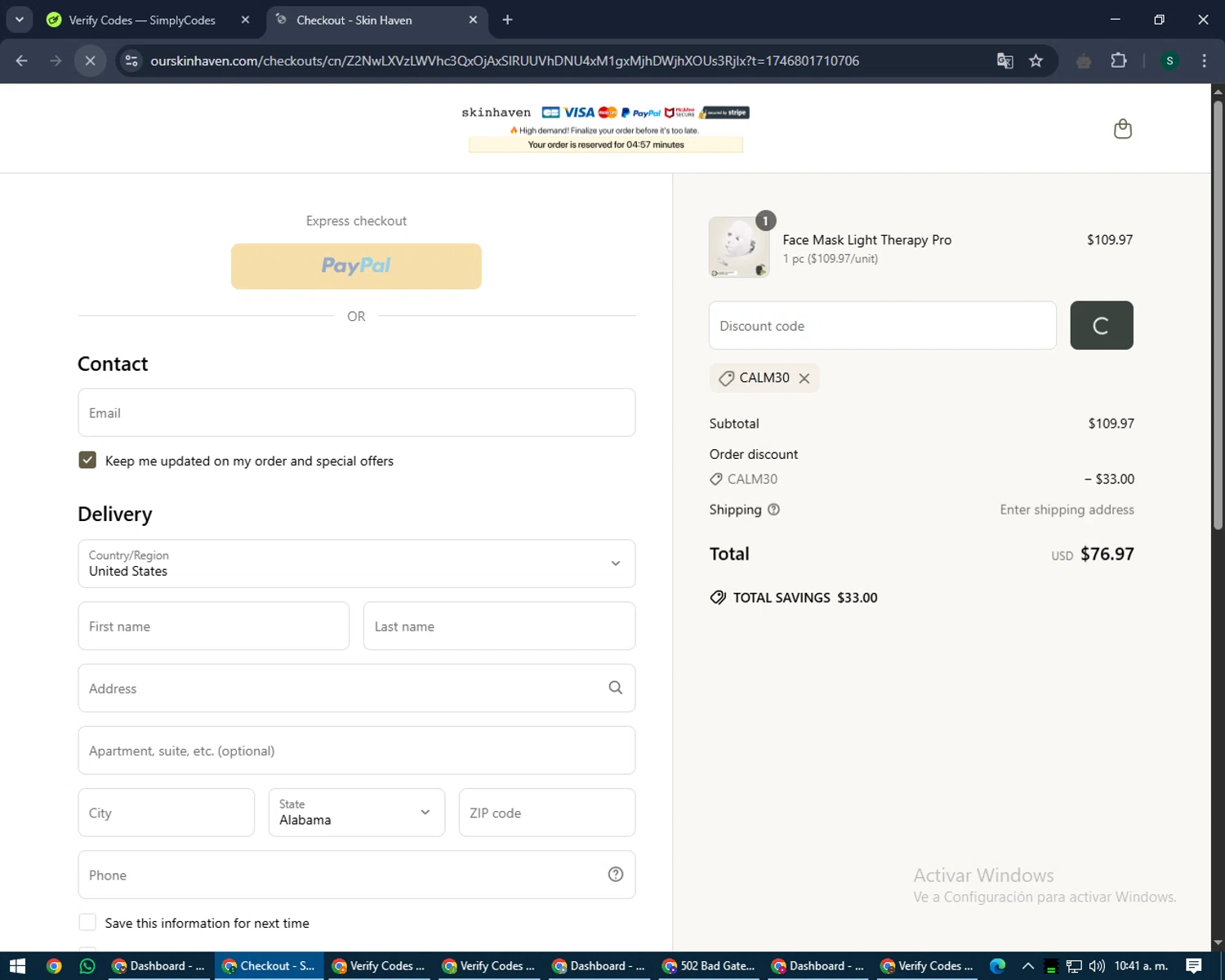Go forward in browser history
This screenshot has height=980, width=1225.
(56, 60)
